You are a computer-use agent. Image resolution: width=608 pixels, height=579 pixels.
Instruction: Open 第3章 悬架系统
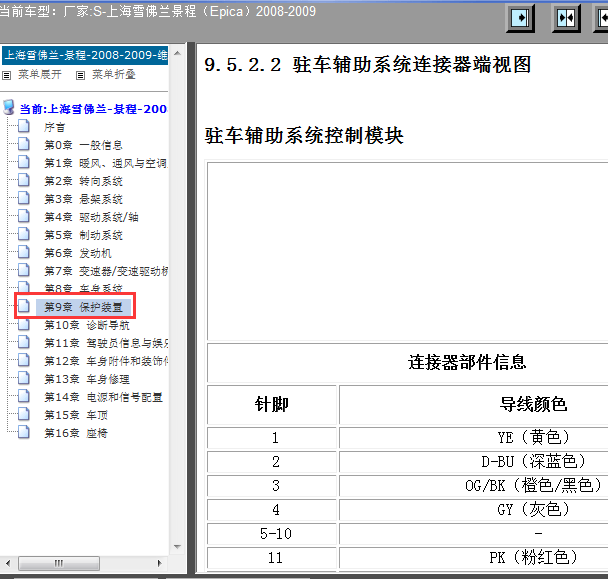[83, 199]
